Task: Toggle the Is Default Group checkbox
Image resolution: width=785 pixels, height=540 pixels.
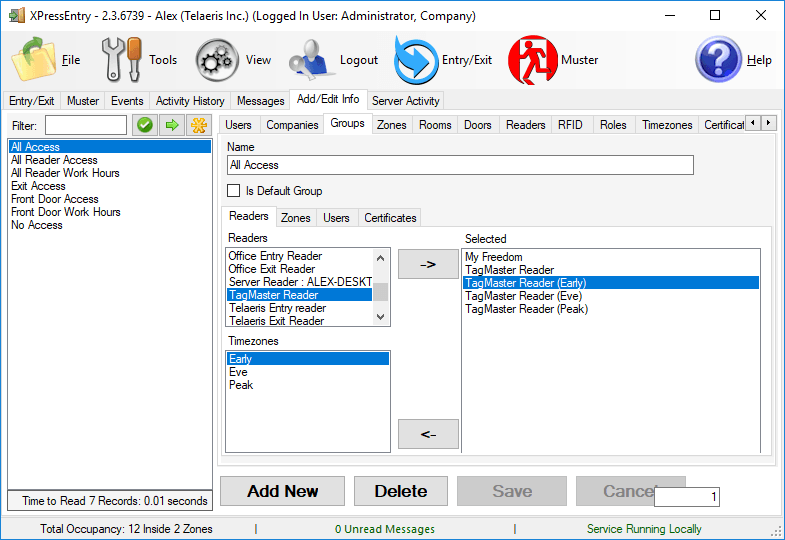Action: click(233, 191)
